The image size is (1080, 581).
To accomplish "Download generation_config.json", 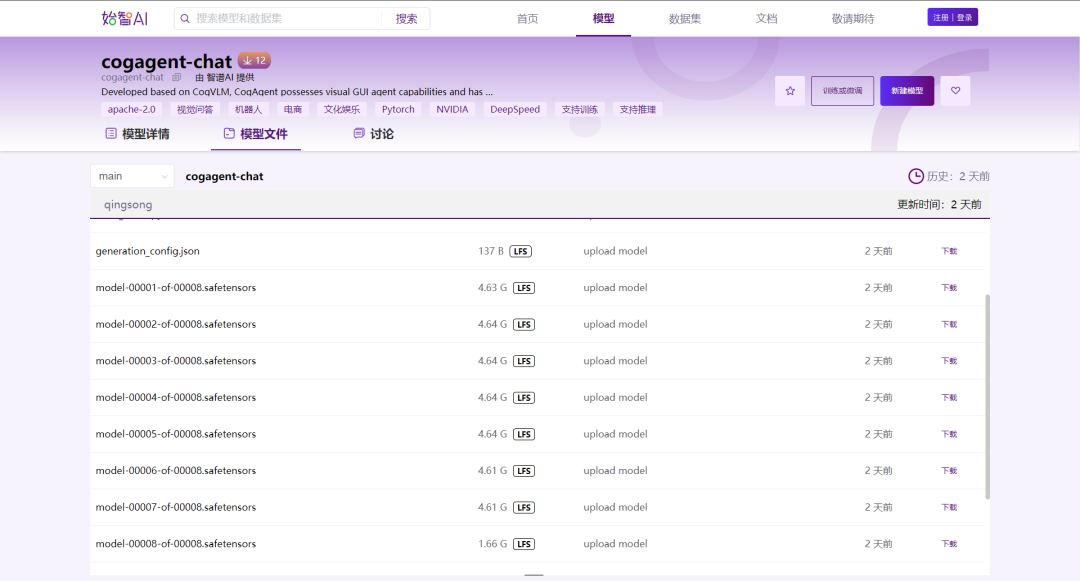I will pos(949,251).
